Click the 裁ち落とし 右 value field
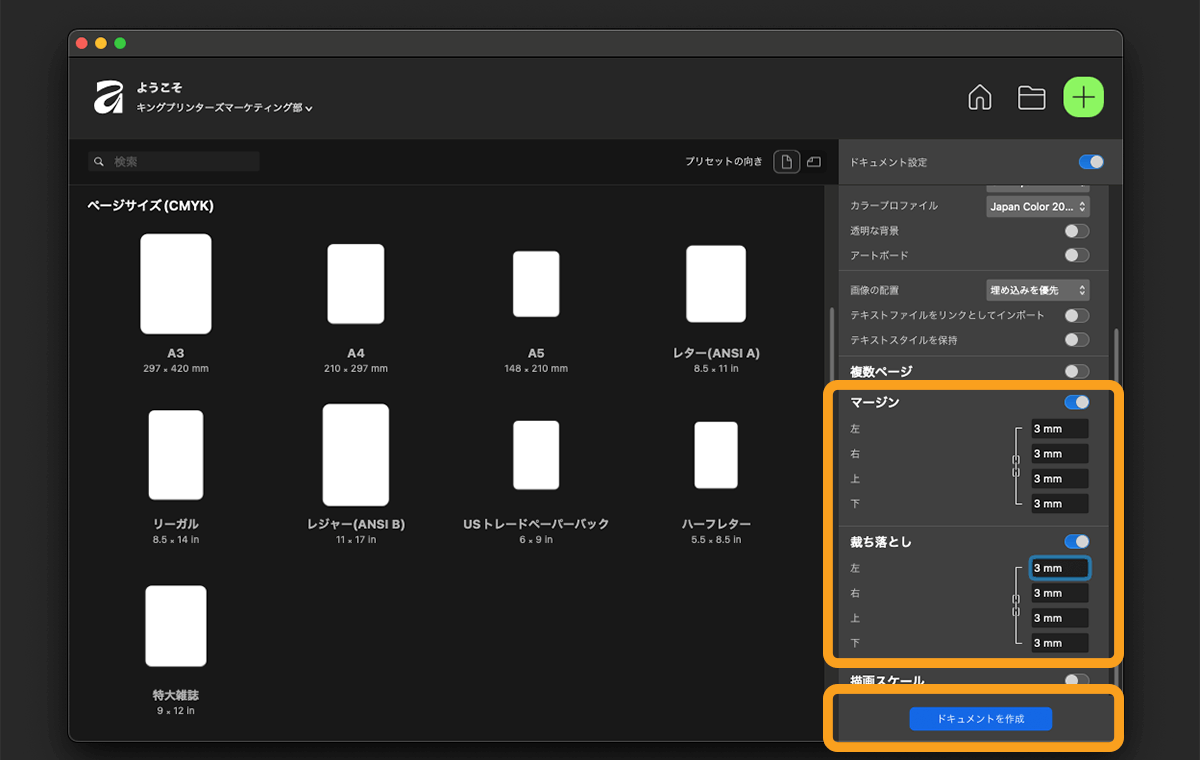 [1059, 593]
